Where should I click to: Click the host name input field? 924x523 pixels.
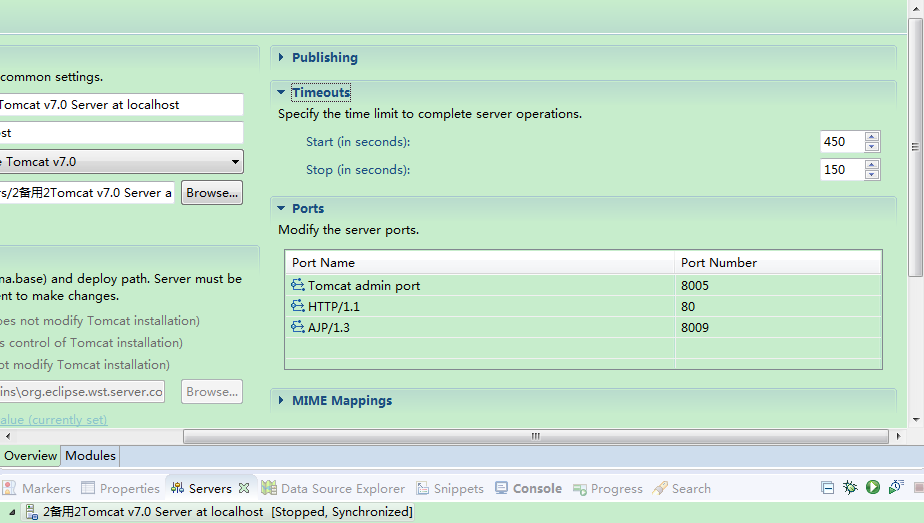[121, 133]
